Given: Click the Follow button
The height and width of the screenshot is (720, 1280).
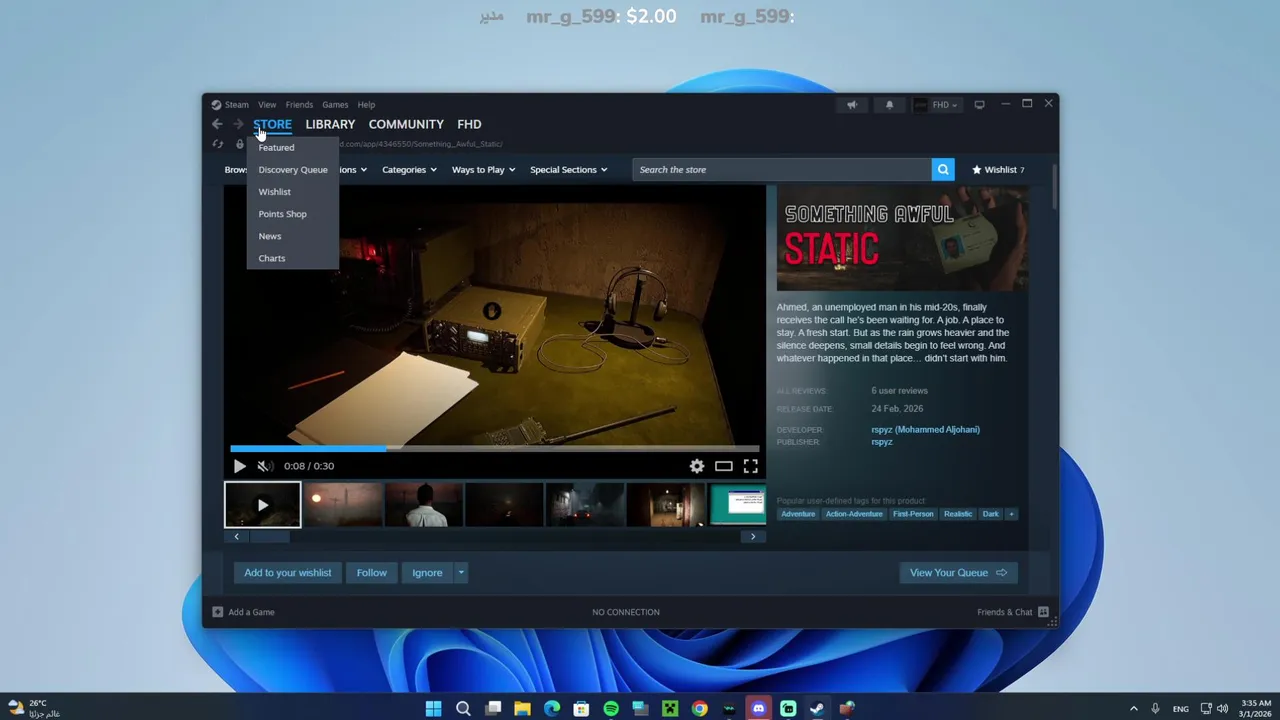Looking at the screenshot, I should pyautogui.click(x=371, y=573).
